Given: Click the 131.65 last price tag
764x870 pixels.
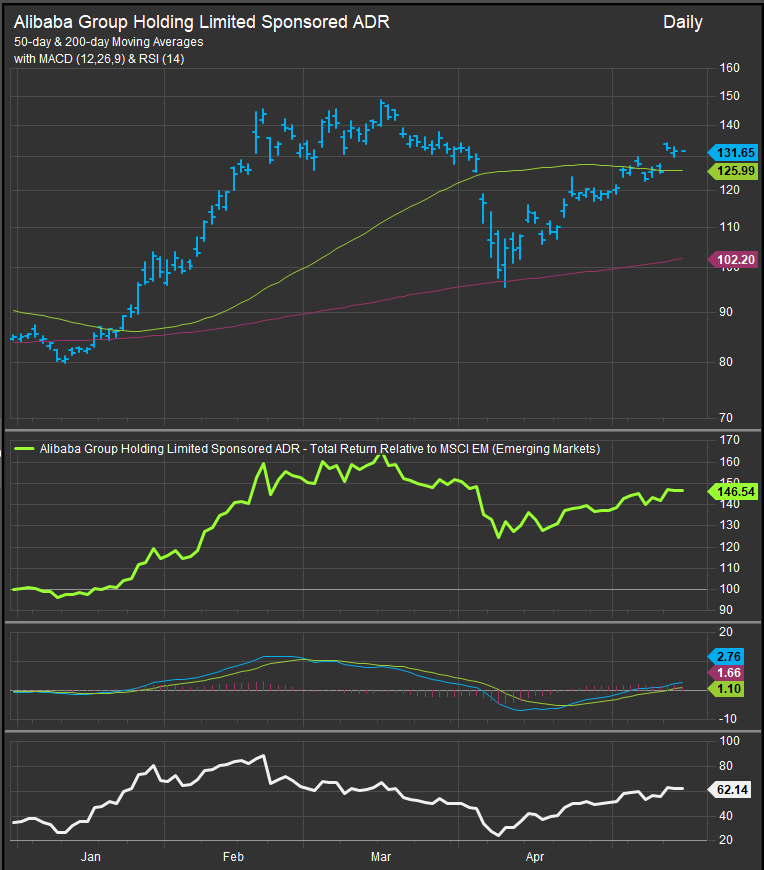Looking at the screenshot, I should 732,153.
